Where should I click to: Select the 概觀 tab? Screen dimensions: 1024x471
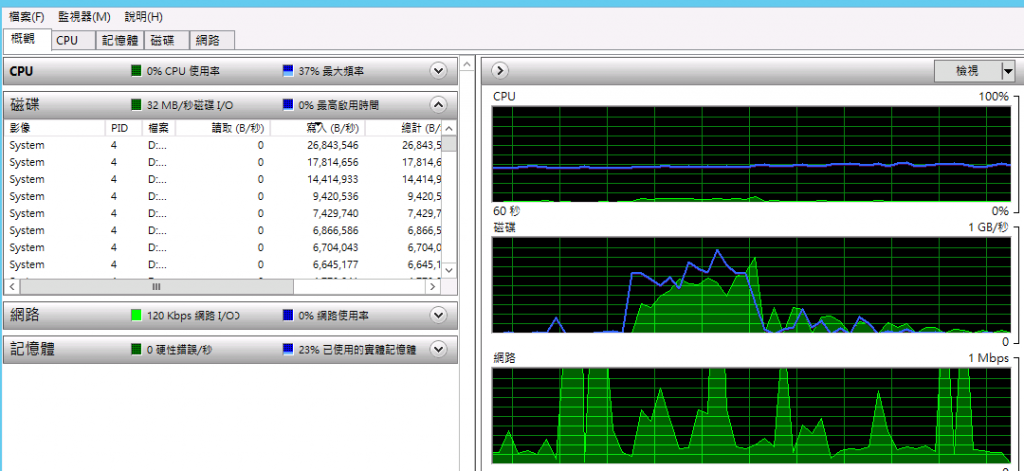coord(27,39)
